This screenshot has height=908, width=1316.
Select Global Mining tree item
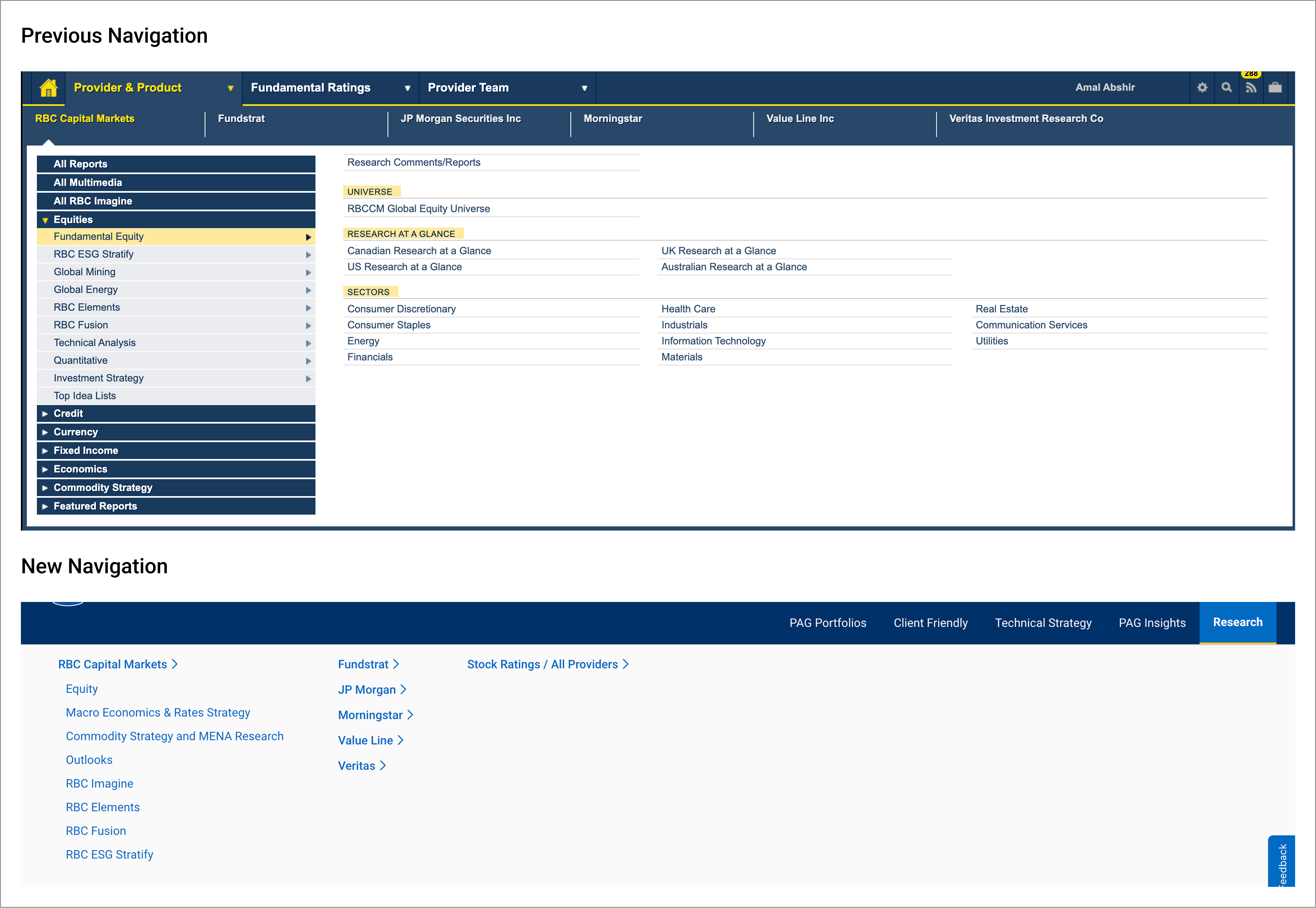click(84, 272)
